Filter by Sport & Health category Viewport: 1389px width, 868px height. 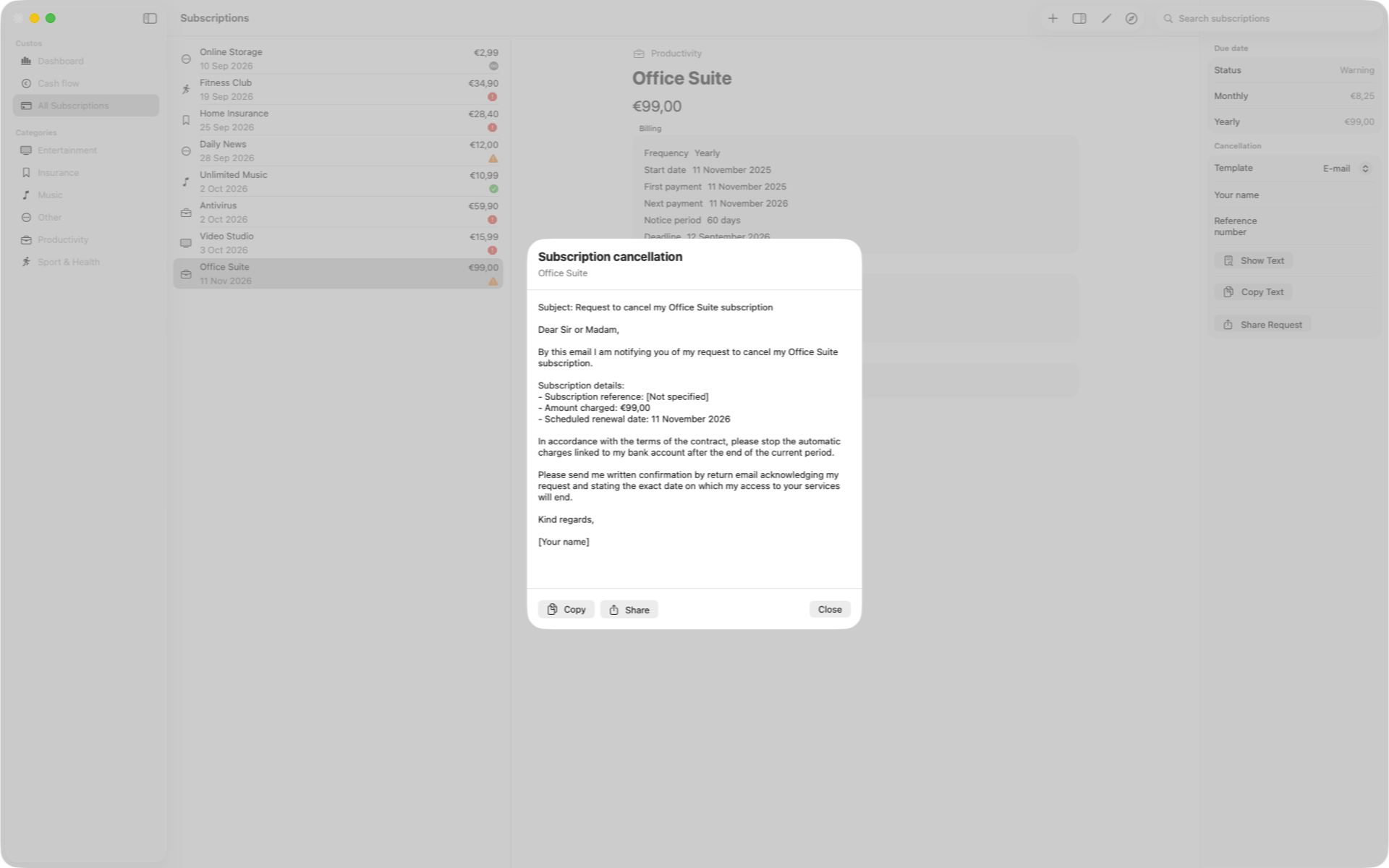click(x=86, y=262)
